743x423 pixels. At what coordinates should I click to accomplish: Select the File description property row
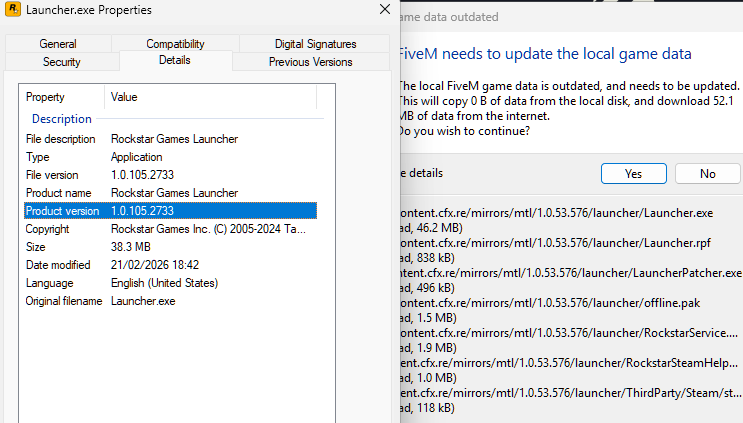170,139
